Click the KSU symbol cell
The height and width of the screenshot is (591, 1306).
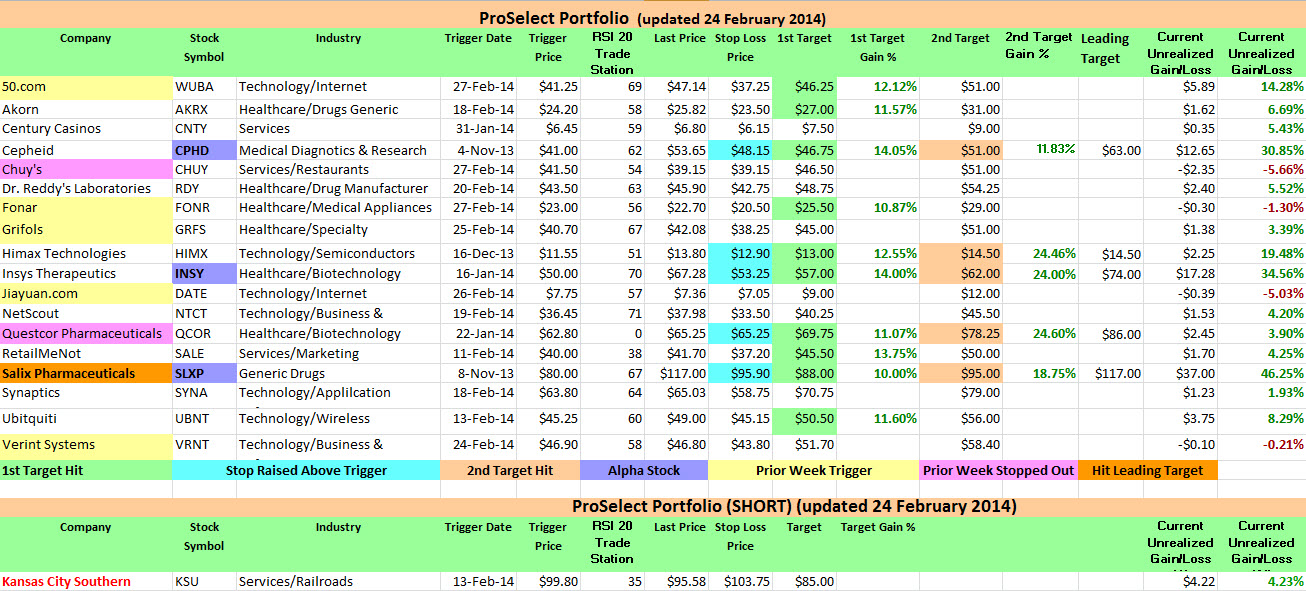point(204,581)
